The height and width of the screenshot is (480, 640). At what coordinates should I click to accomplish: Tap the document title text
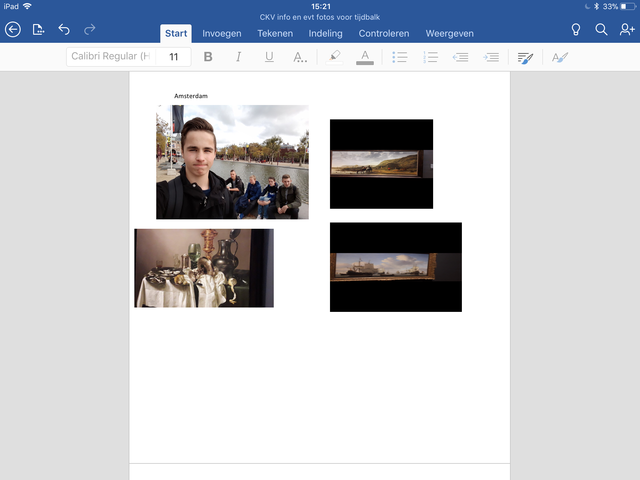(x=320, y=17)
